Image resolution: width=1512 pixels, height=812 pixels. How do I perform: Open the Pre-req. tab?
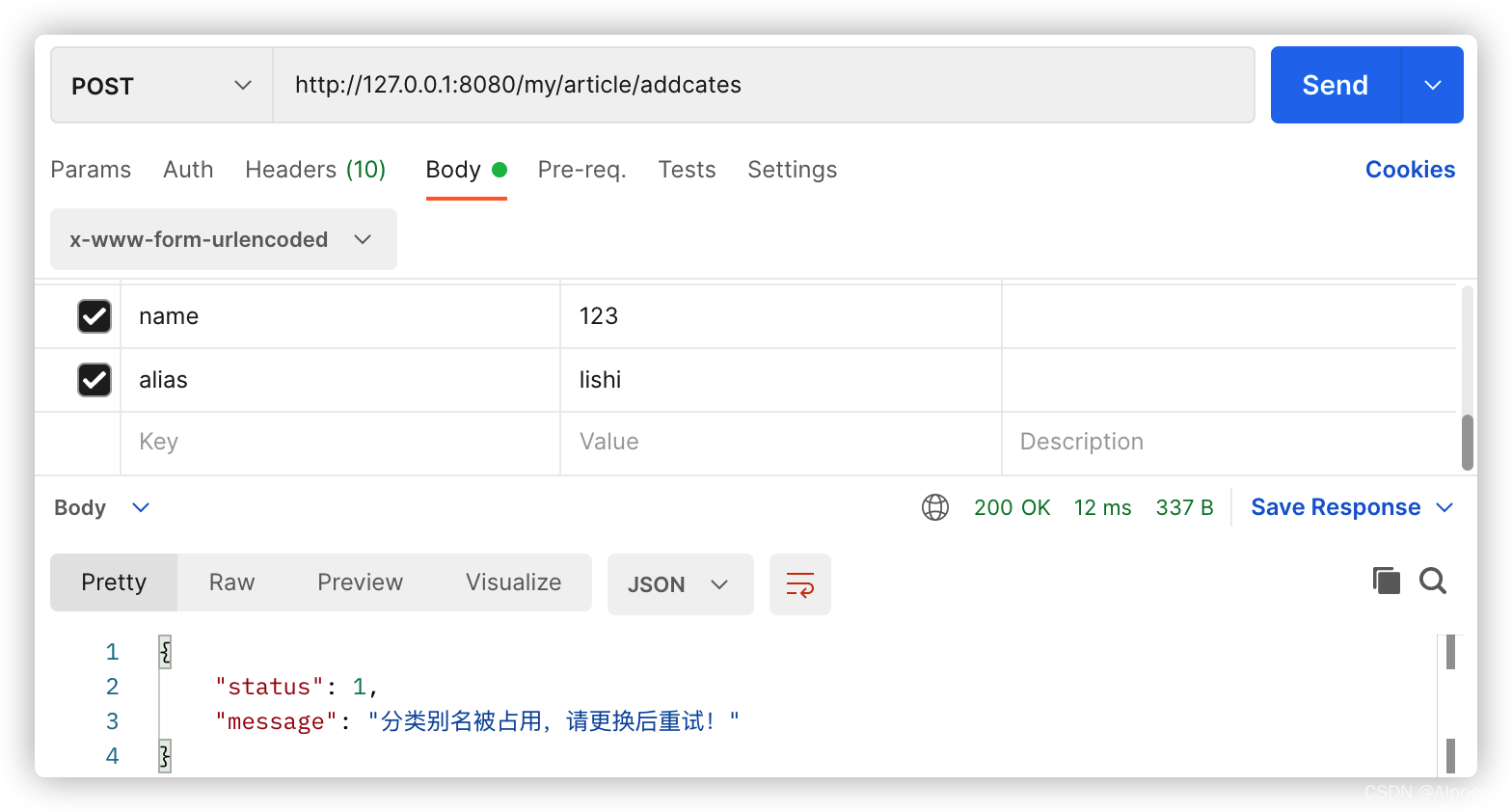[582, 170]
